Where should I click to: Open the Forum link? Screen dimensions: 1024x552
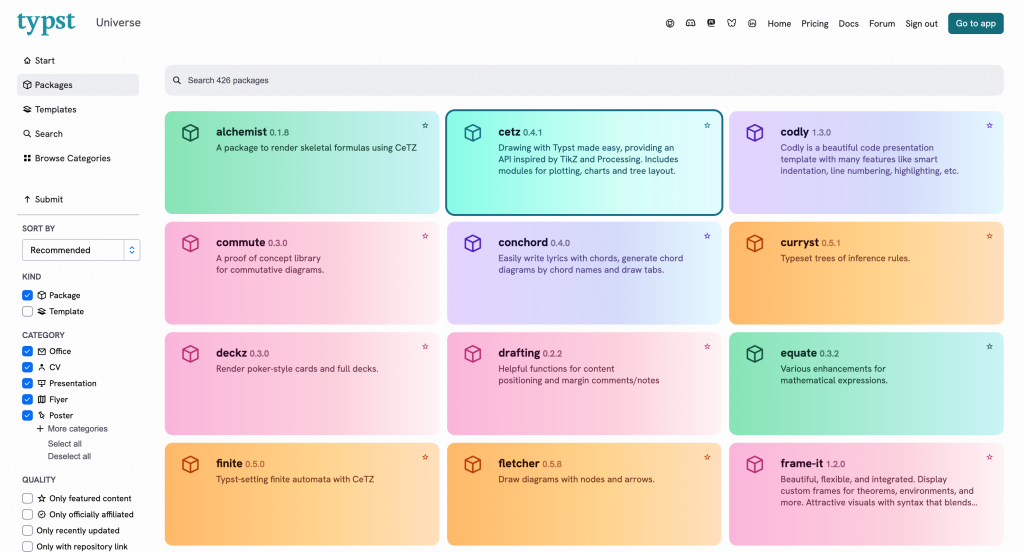[882, 24]
